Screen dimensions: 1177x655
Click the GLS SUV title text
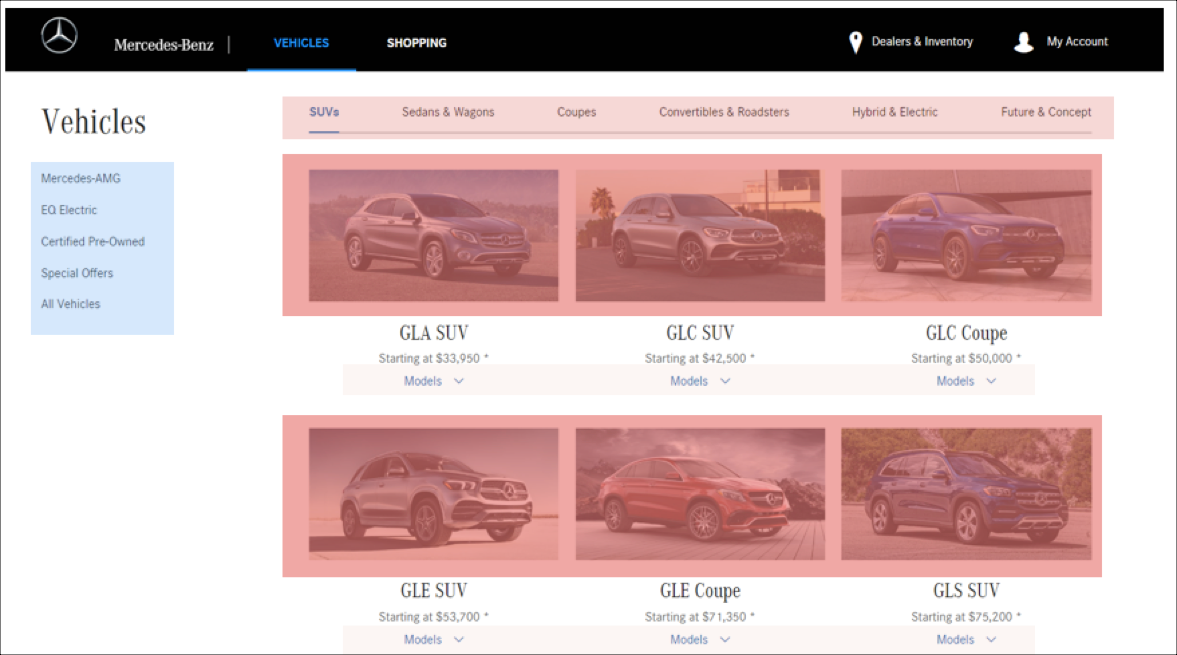click(966, 591)
